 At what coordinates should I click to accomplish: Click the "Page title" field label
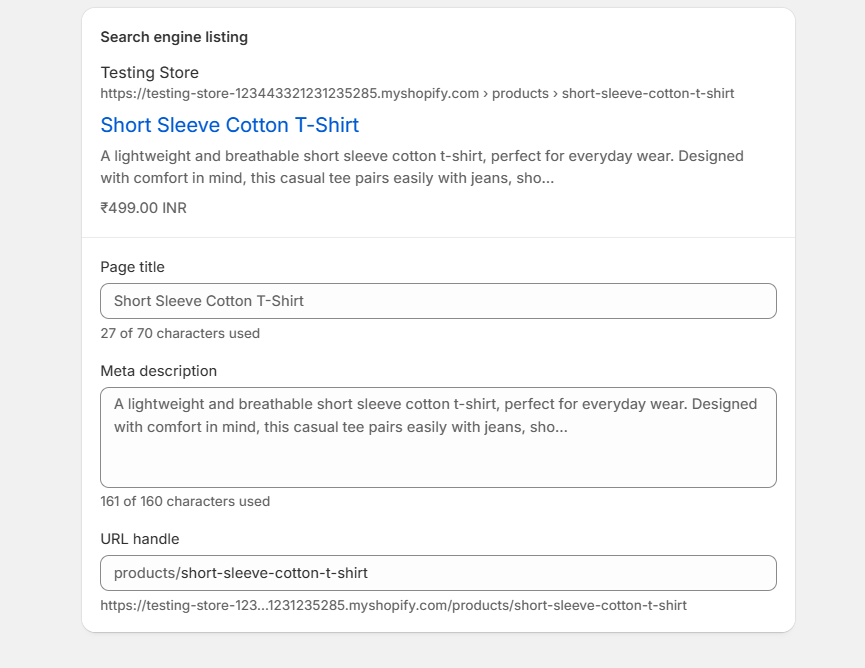point(132,267)
